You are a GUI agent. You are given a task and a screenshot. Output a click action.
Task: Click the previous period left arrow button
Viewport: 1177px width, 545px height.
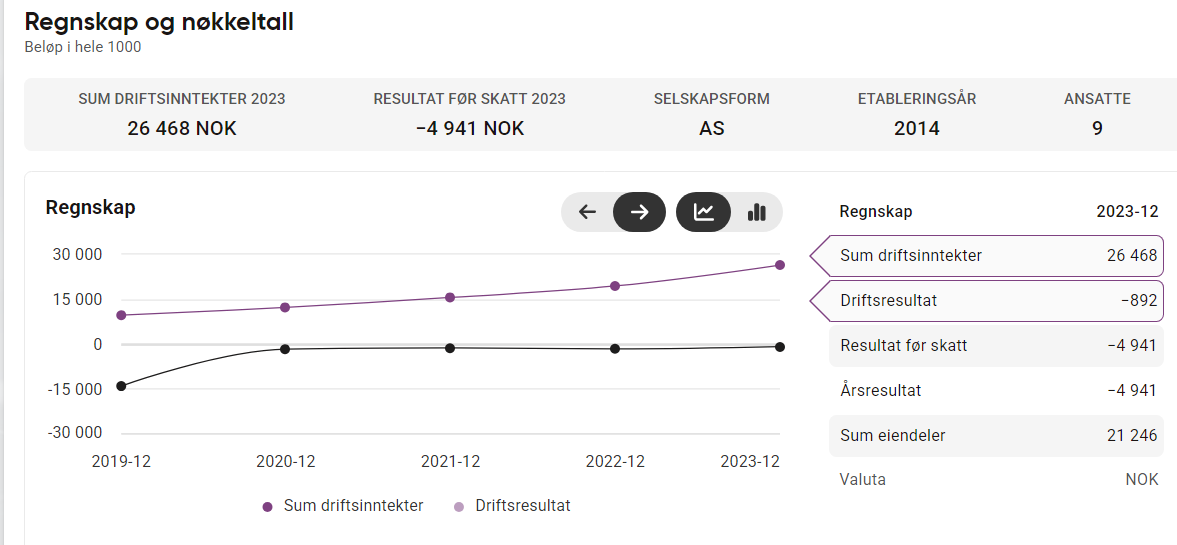click(x=588, y=212)
